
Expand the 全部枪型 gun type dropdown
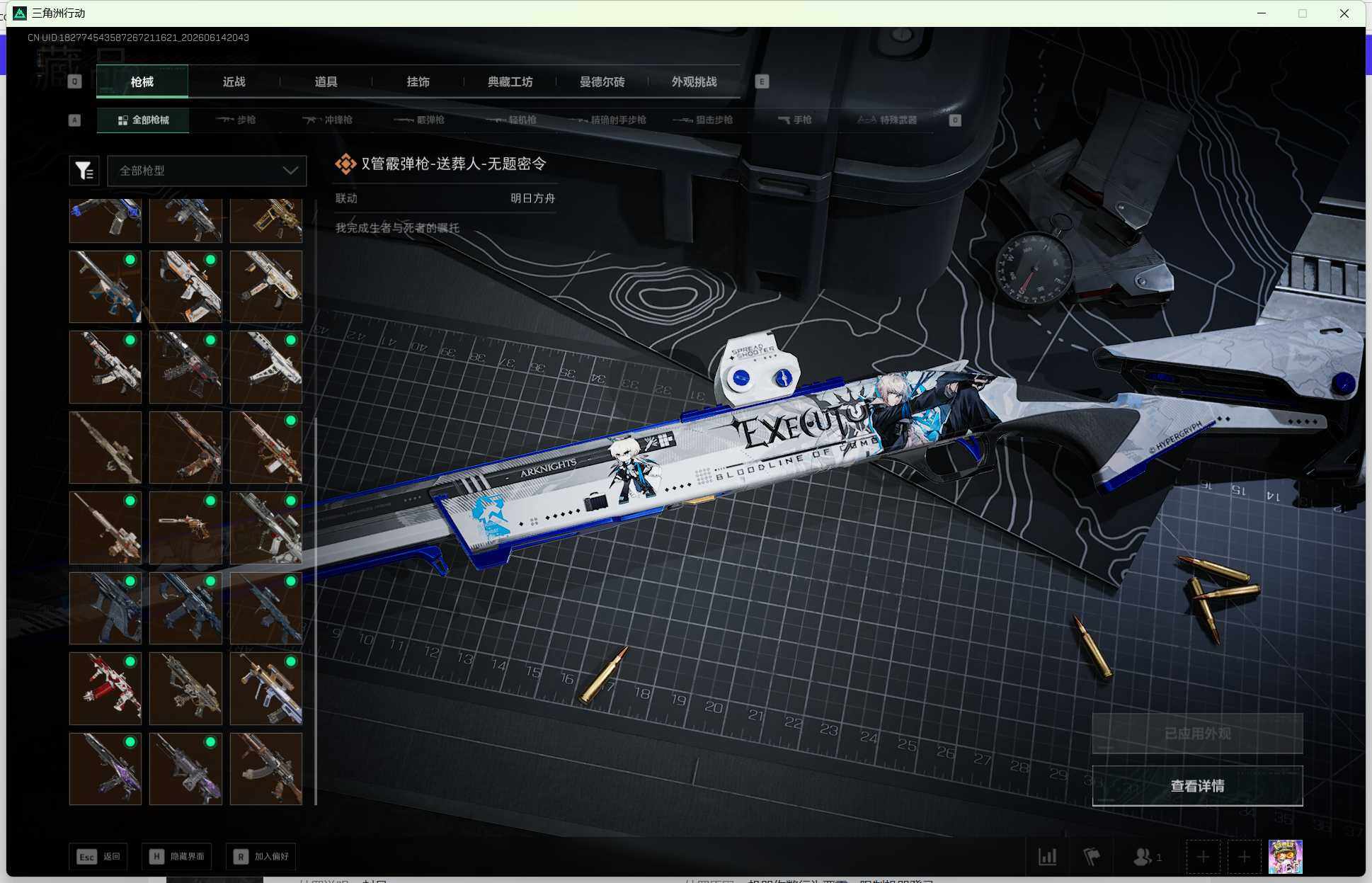(x=207, y=171)
